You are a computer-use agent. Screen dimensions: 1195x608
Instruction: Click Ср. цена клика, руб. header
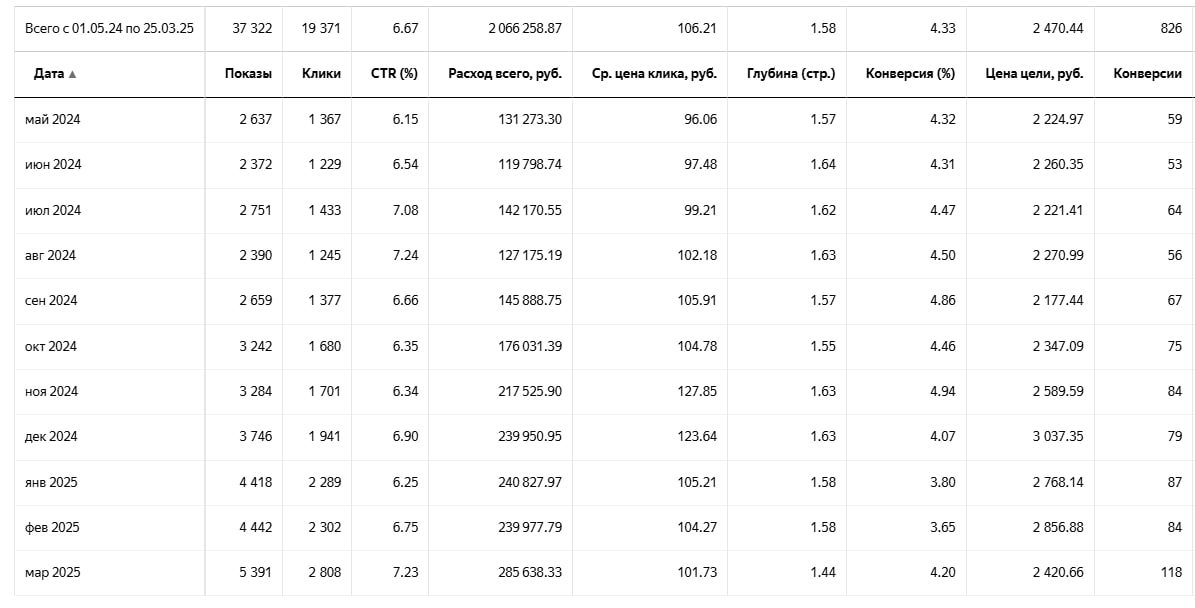(655, 74)
